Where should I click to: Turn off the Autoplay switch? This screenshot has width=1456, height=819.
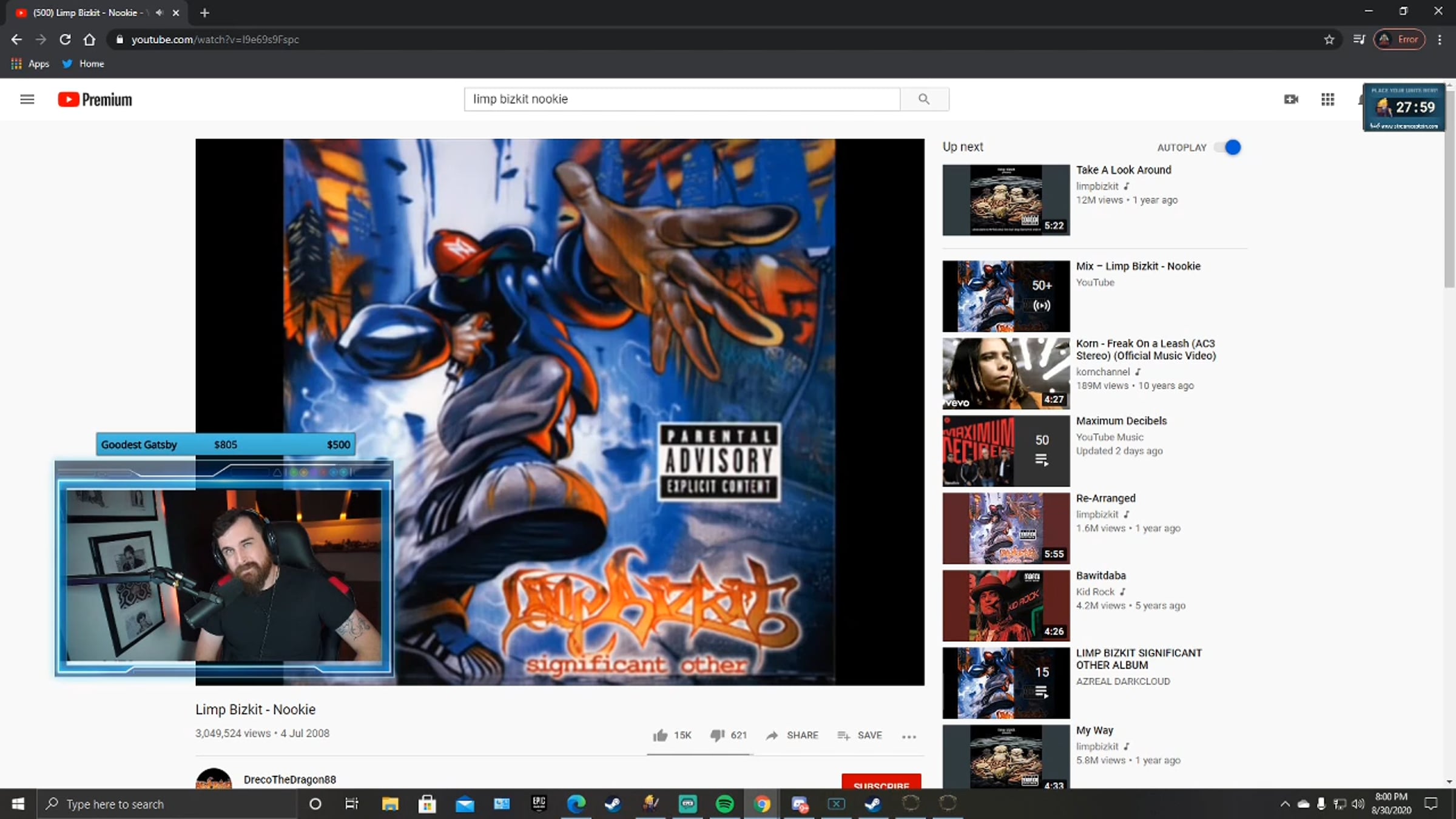(x=1227, y=147)
